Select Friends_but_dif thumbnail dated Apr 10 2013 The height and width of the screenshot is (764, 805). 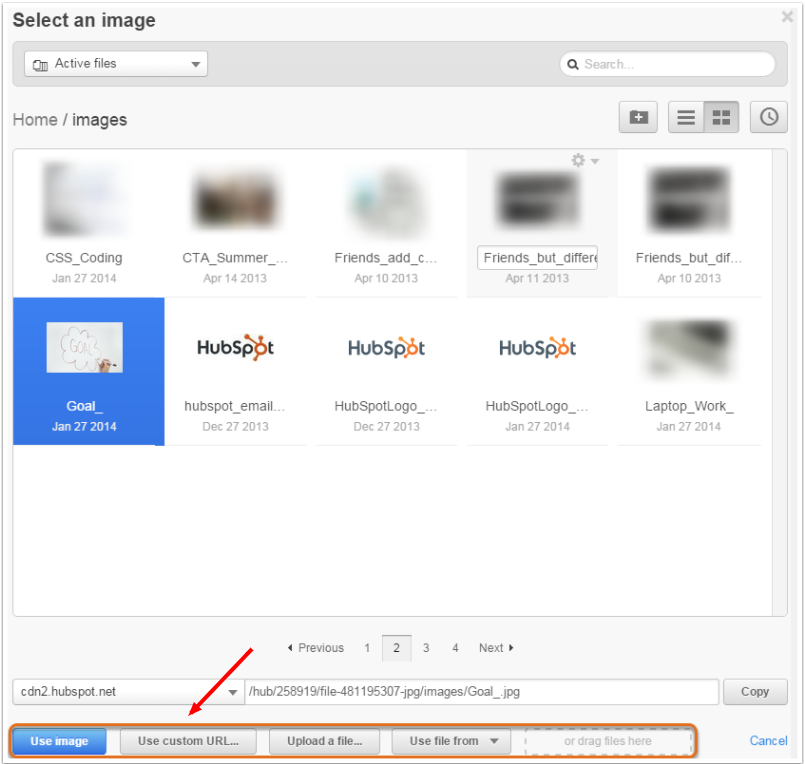tap(689, 199)
